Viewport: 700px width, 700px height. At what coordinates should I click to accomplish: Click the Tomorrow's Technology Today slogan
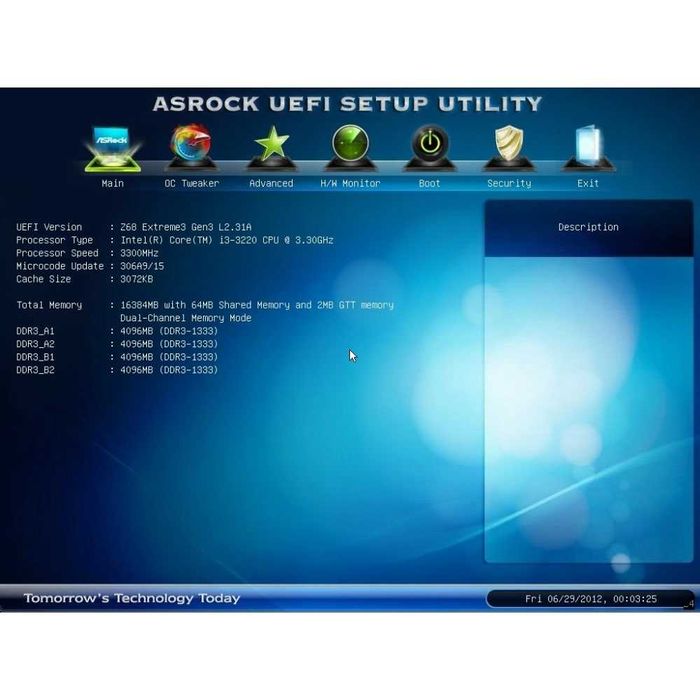132,598
